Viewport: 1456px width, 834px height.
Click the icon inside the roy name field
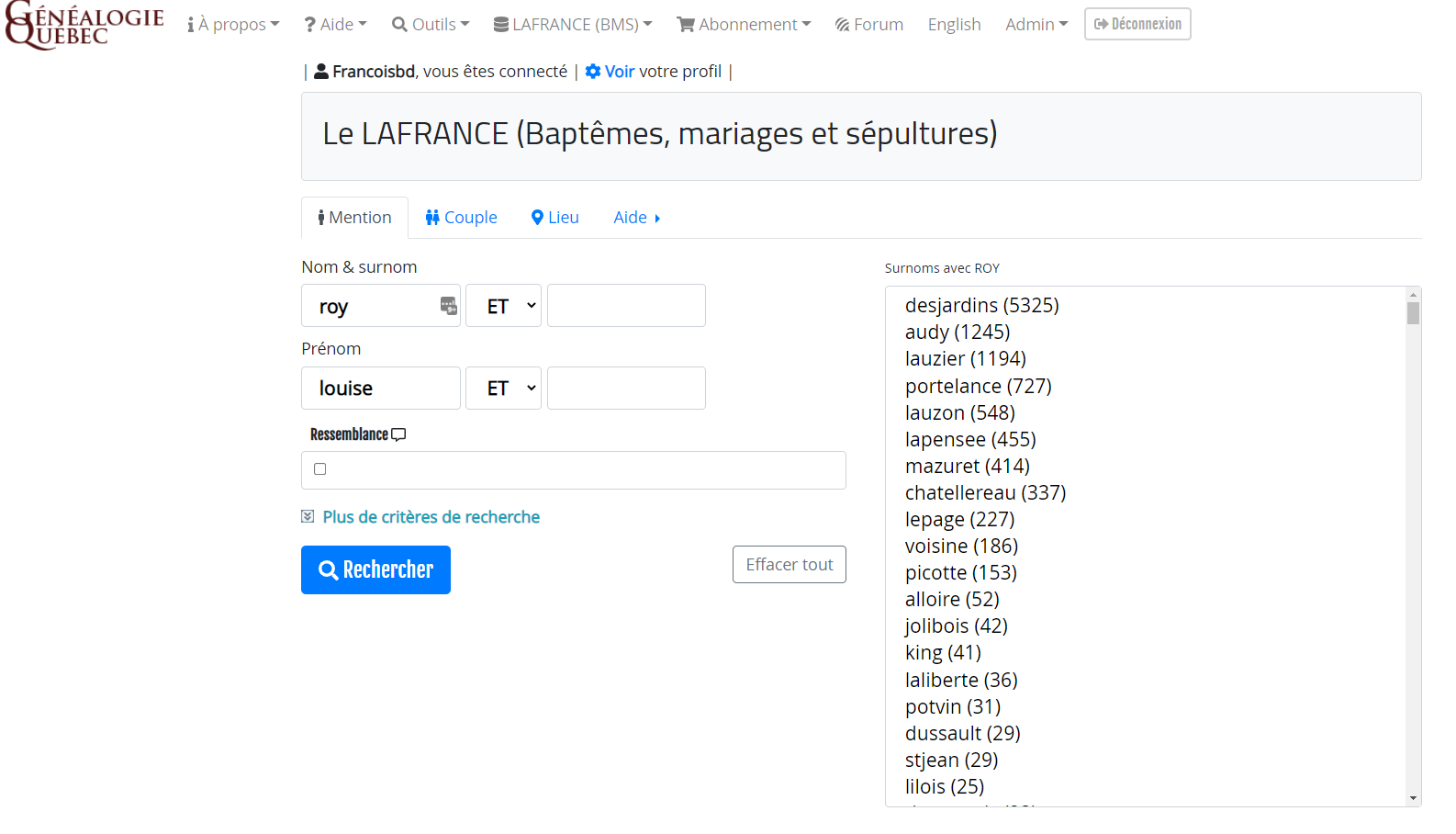449,306
